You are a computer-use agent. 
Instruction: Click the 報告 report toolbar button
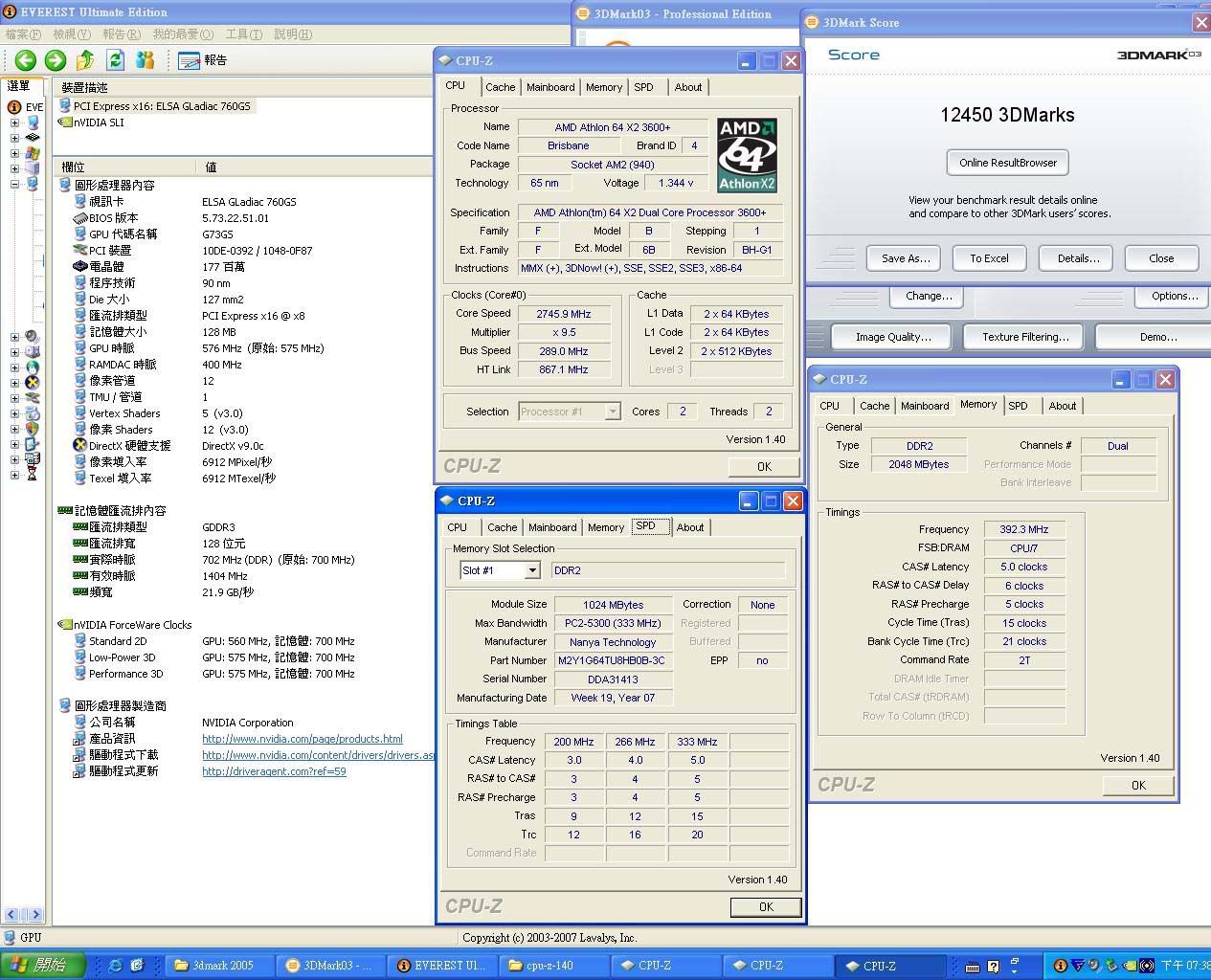coord(203,60)
